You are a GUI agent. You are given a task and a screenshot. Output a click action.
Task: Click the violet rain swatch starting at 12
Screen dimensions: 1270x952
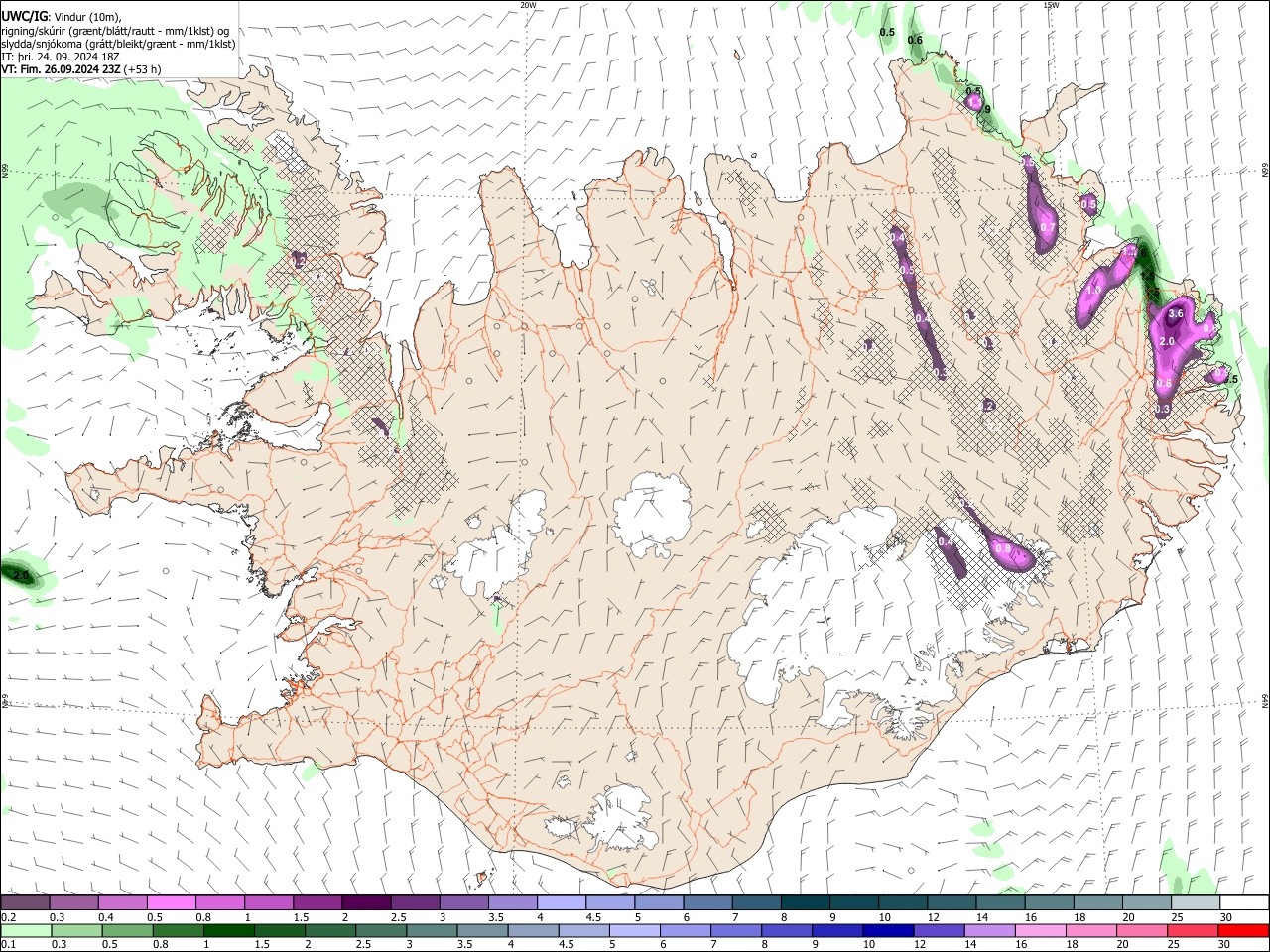tap(940, 930)
